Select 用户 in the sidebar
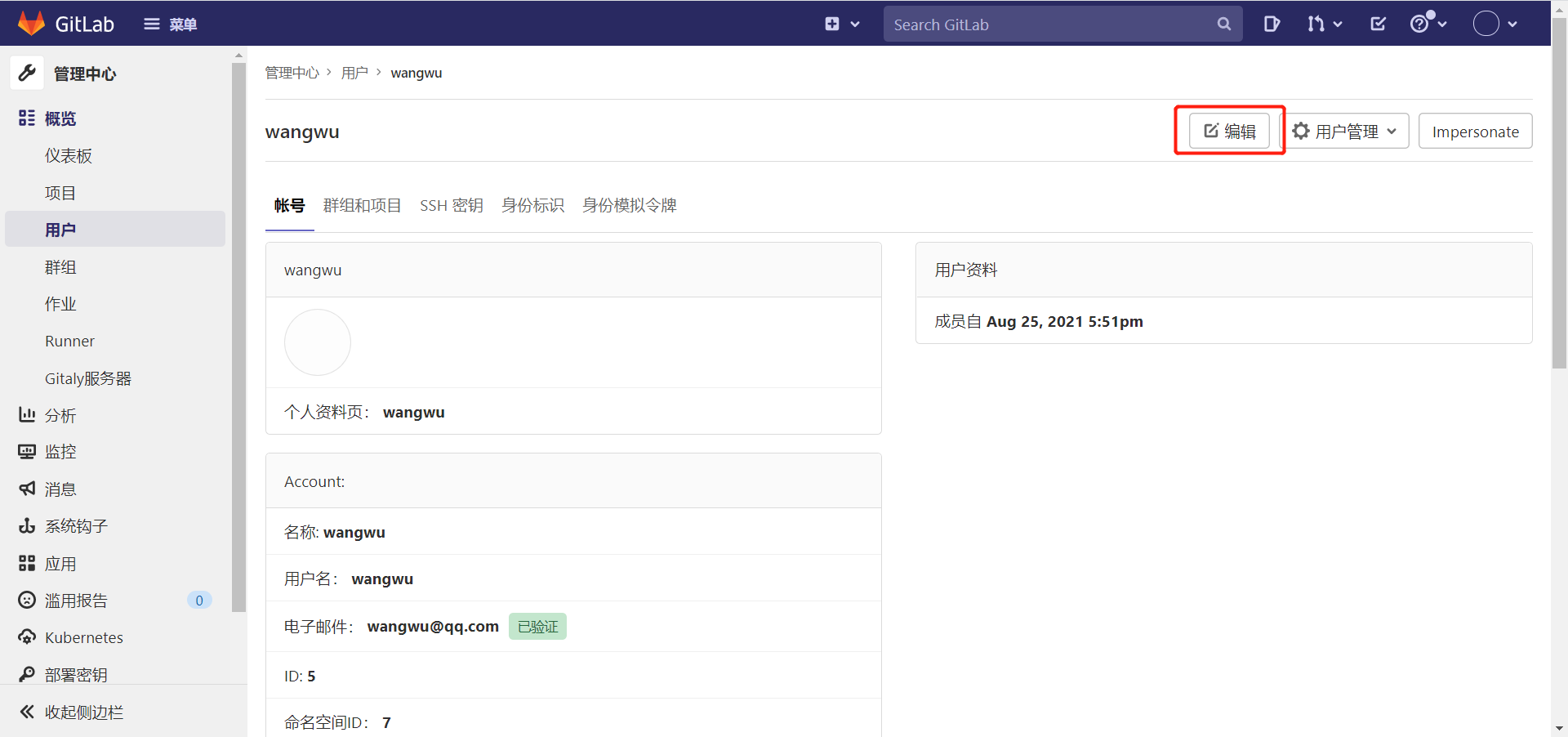Screen dimensions: 1568x737 click(x=115, y=230)
